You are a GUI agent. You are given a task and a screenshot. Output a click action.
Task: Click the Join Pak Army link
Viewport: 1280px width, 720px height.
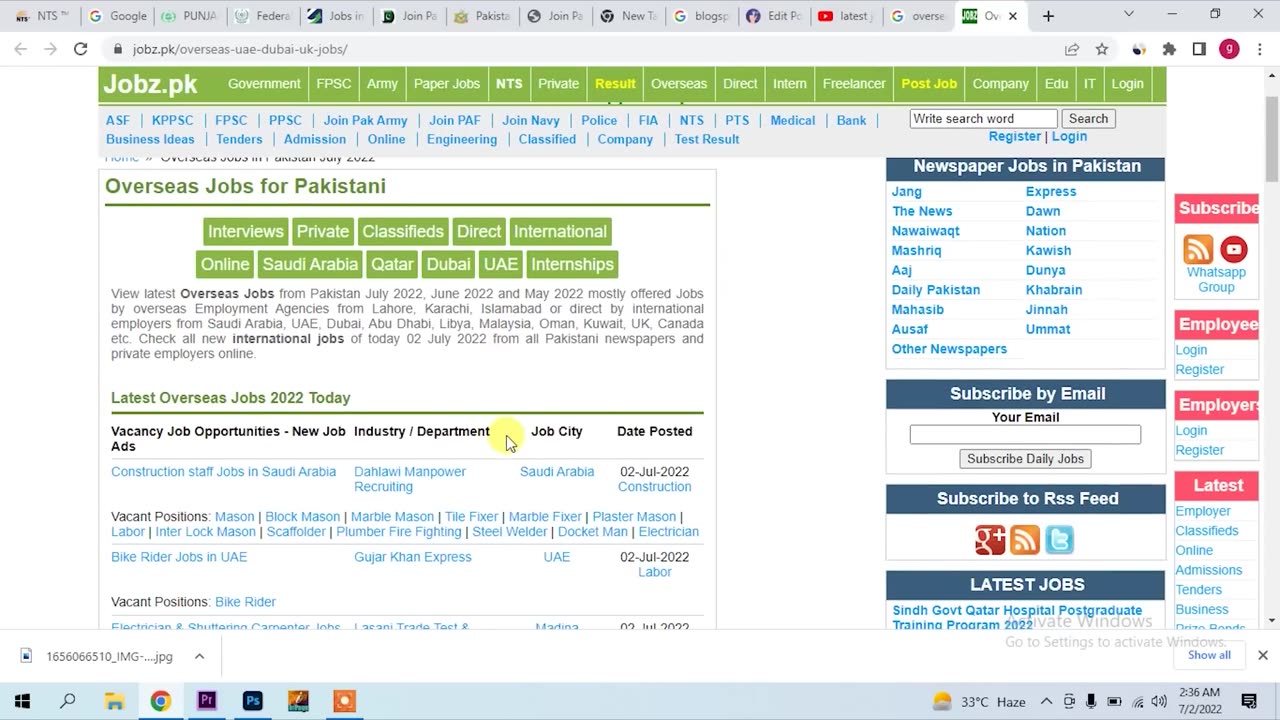(365, 120)
